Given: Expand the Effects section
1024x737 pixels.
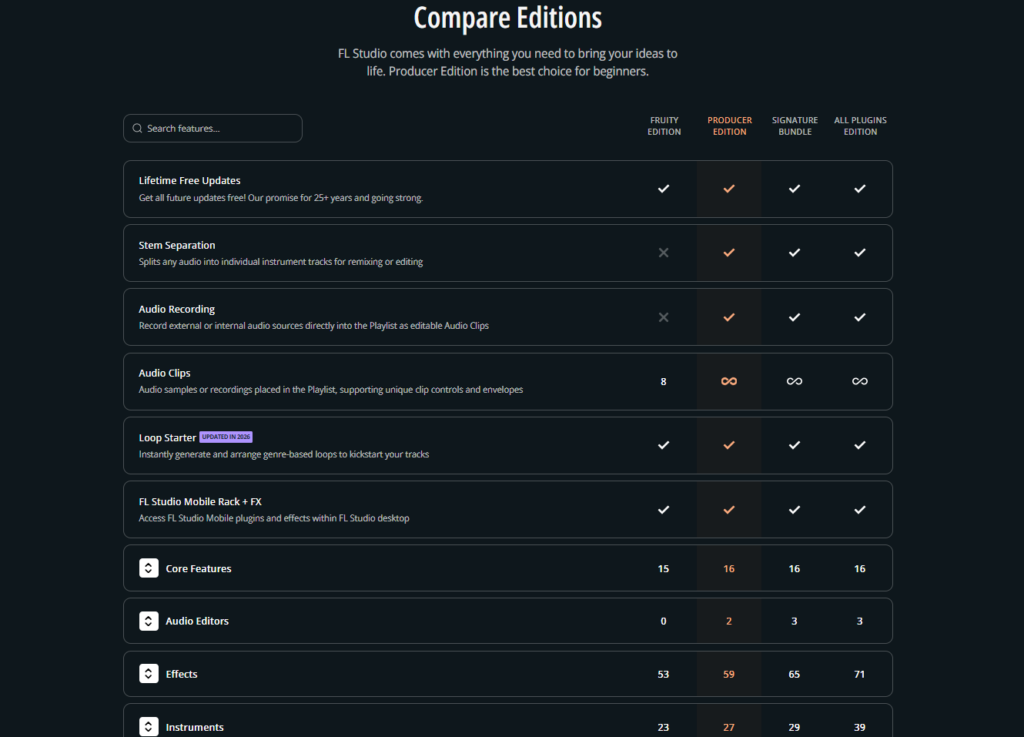Looking at the screenshot, I should pyautogui.click(x=149, y=674).
